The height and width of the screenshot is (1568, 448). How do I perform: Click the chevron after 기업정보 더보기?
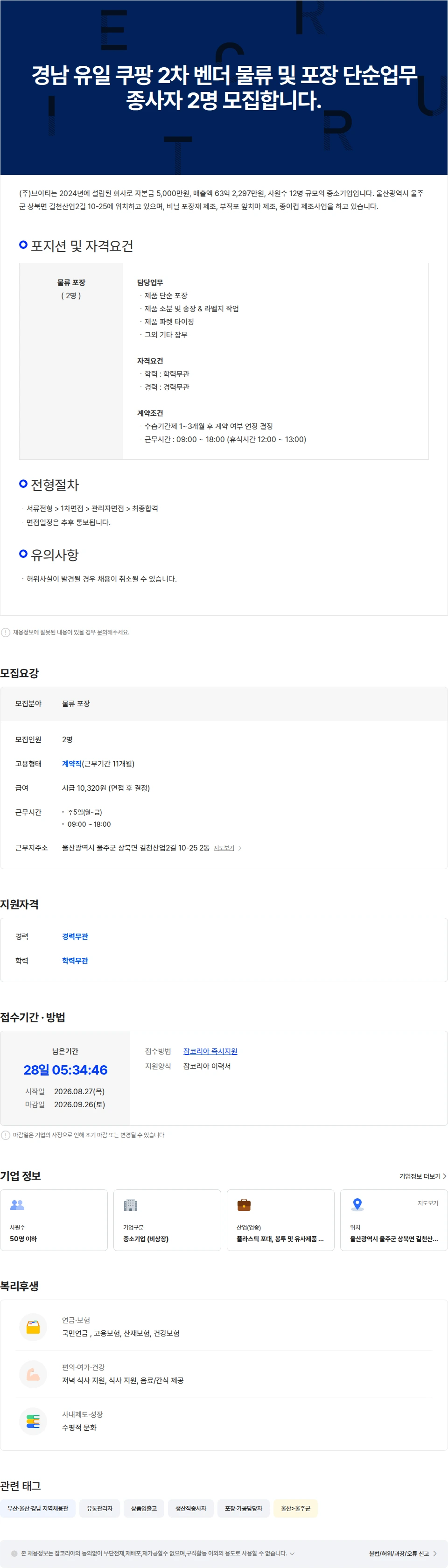click(444, 1176)
